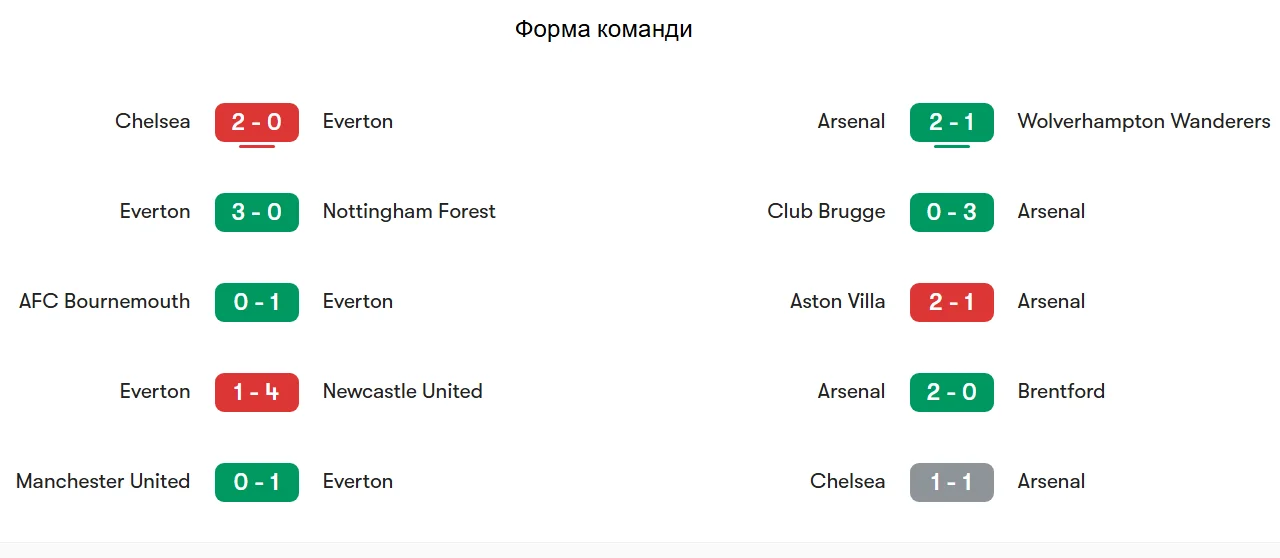The image size is (1280, 558).
Task: Click the Arsenal 2 - 0 Brentford score badge
Action: pyautogui.click(x=952, y=392)
